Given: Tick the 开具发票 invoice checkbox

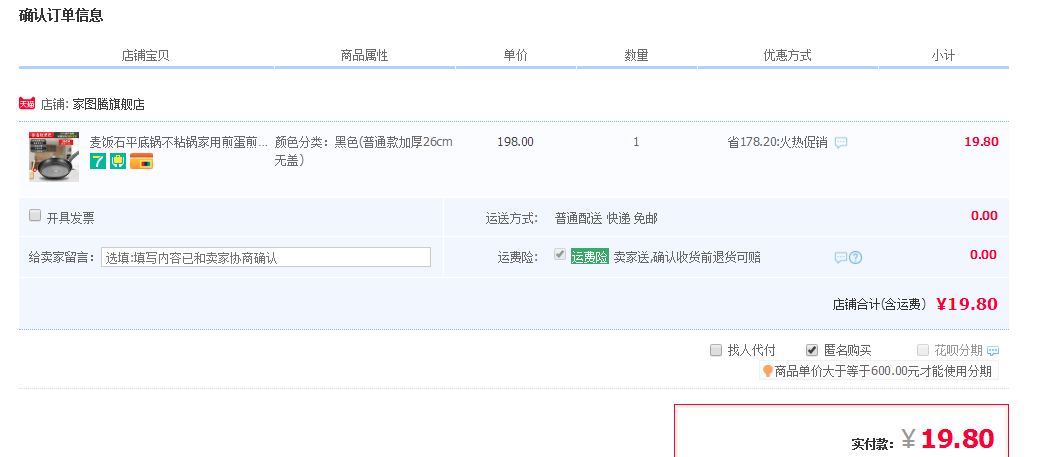Looking at the screenshot, I should point(35,215).
